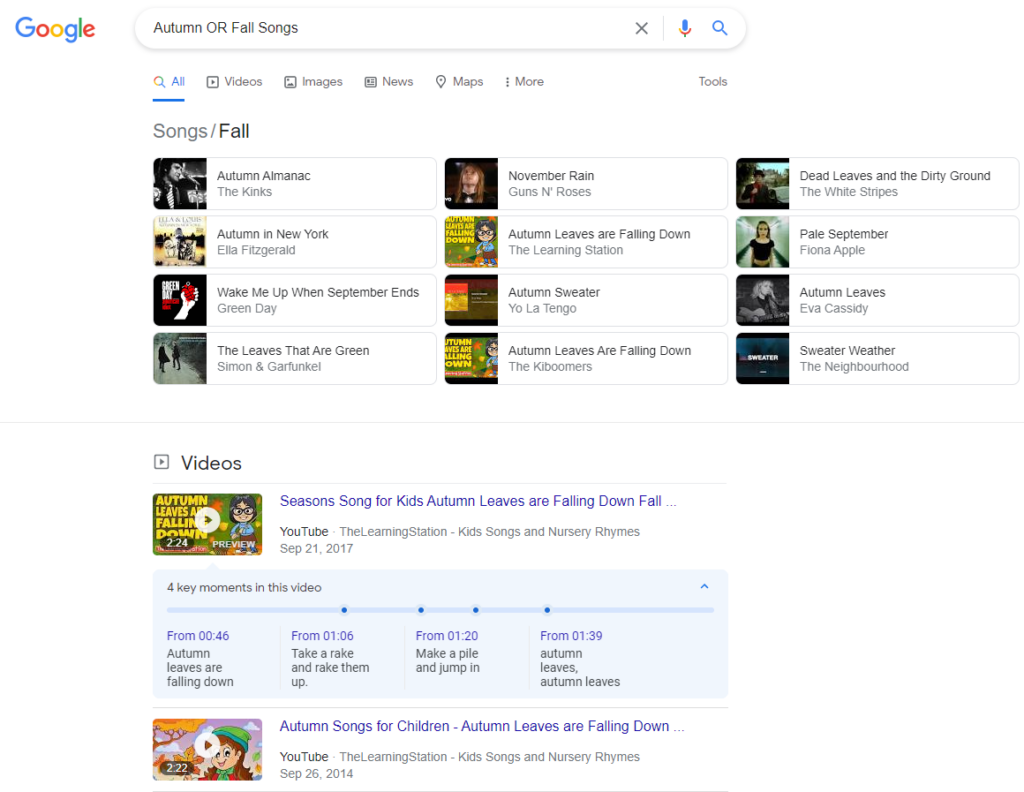Switch to the Videos tab
The height and width of the screenshot is (792, 1024).
click(234, 82)
